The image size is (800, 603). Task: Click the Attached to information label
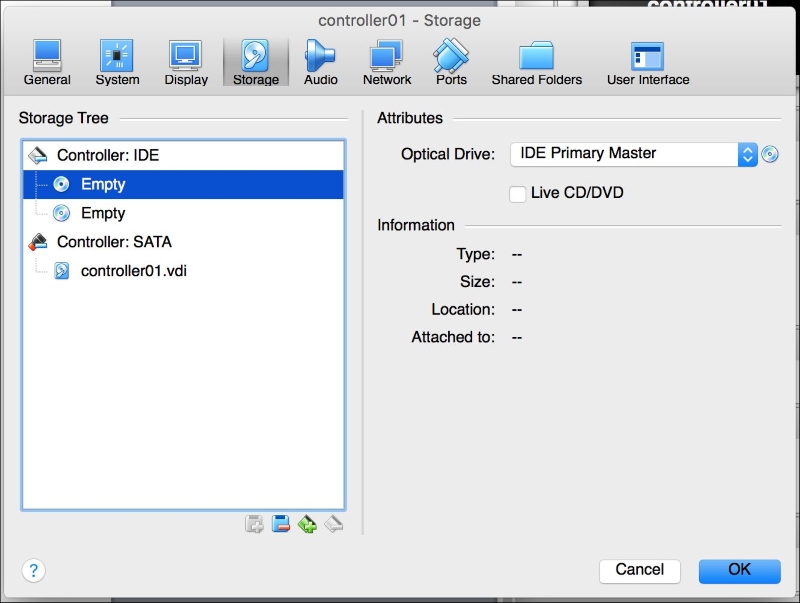453,337
